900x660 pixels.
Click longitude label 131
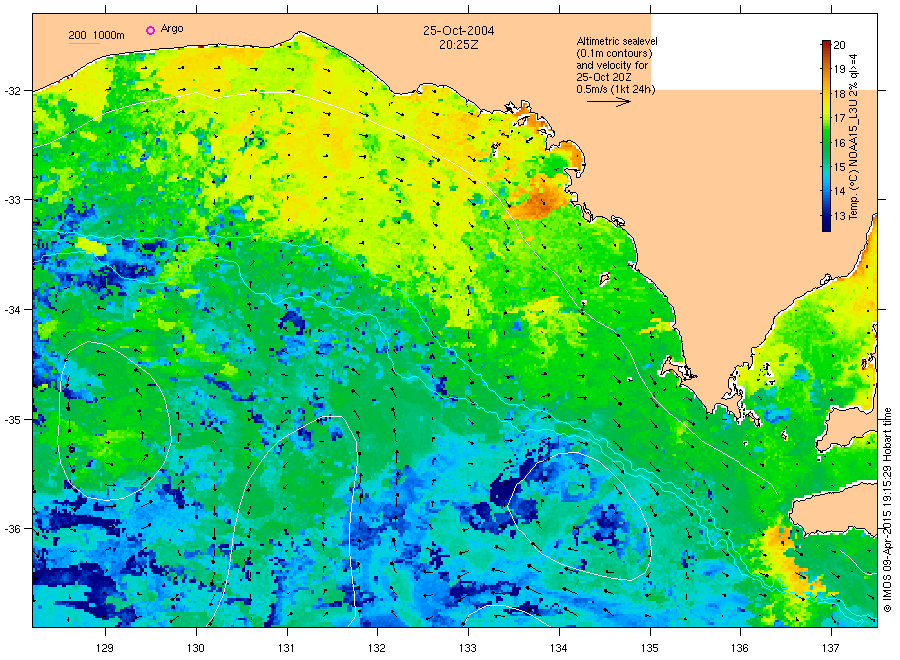pos(286,649)
